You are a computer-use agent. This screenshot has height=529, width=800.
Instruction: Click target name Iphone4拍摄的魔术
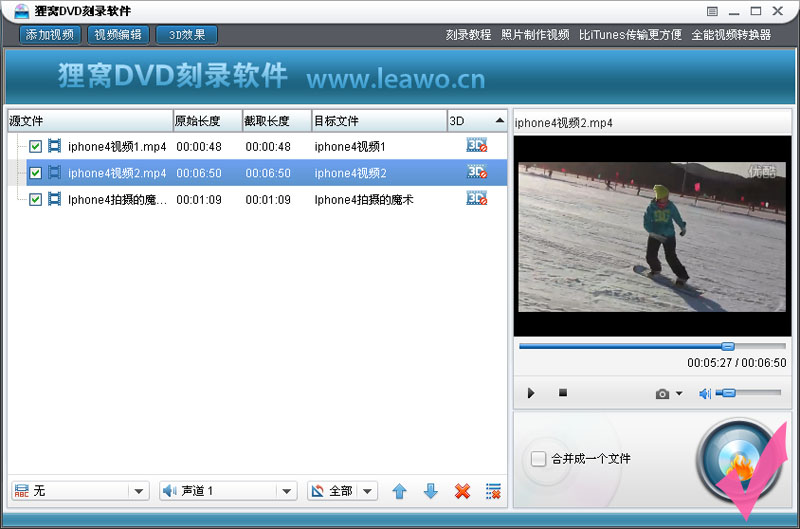(x=363, y=200)
